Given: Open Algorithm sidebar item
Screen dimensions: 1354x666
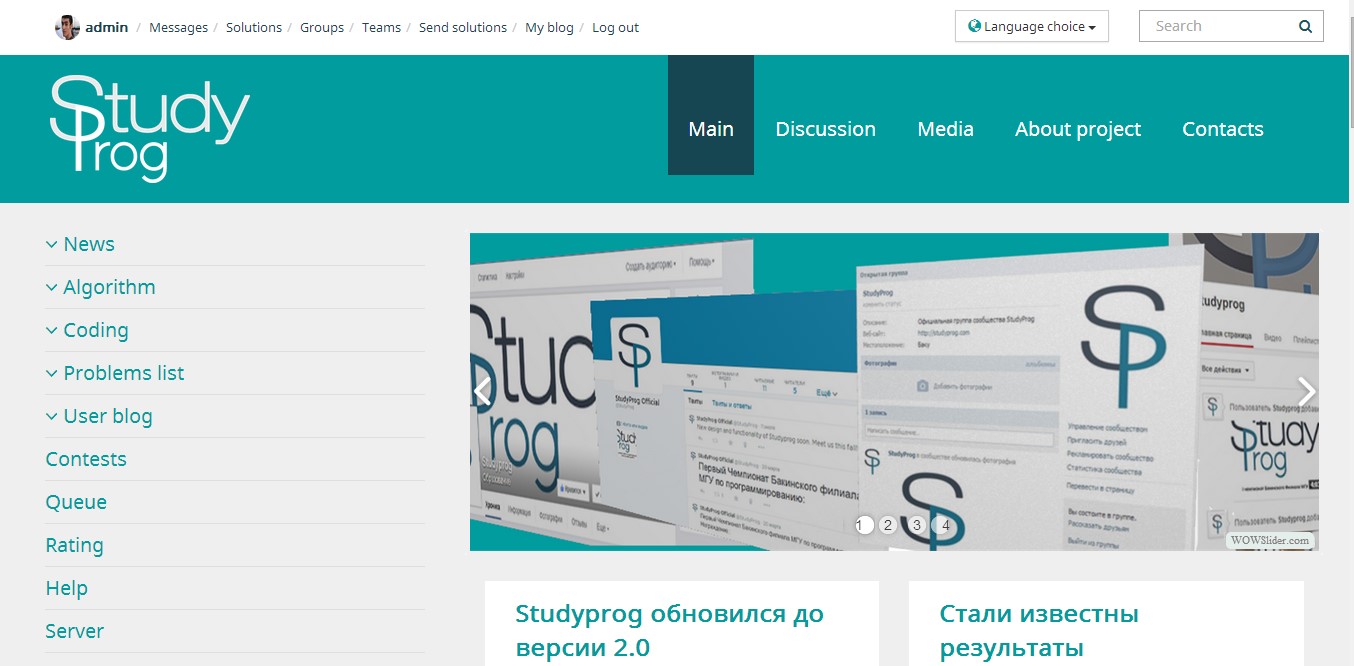Looking at the screenshot, I should [109, 287].
